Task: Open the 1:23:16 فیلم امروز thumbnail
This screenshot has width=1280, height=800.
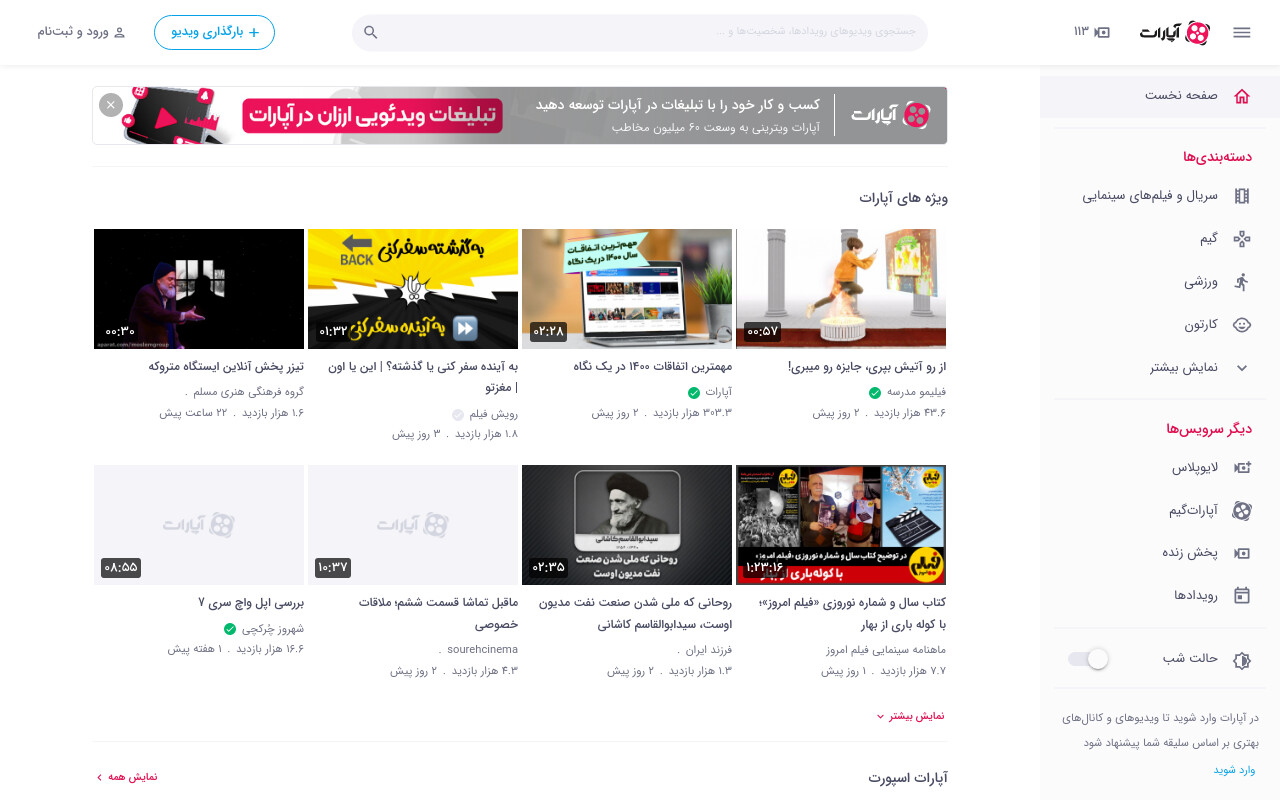Action: 841,524
